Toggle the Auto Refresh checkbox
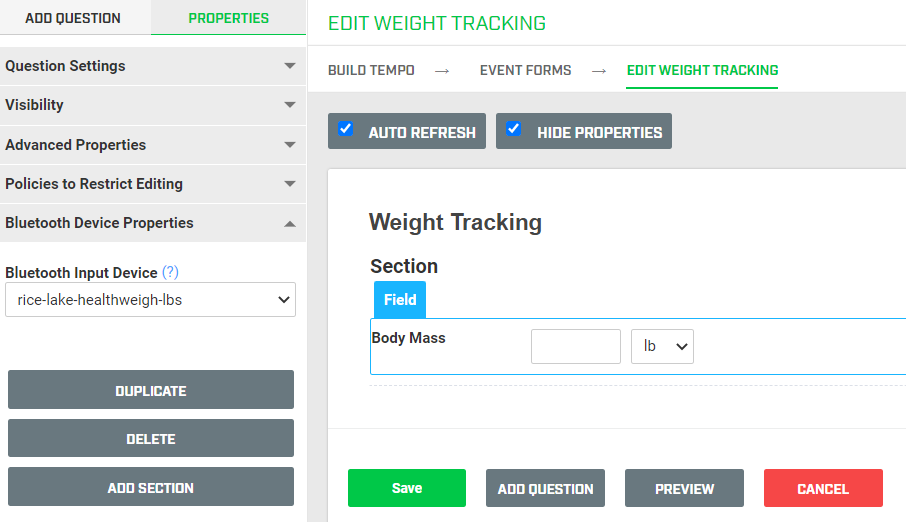Viewport: 906px width, 522px height. pos(346,129)
